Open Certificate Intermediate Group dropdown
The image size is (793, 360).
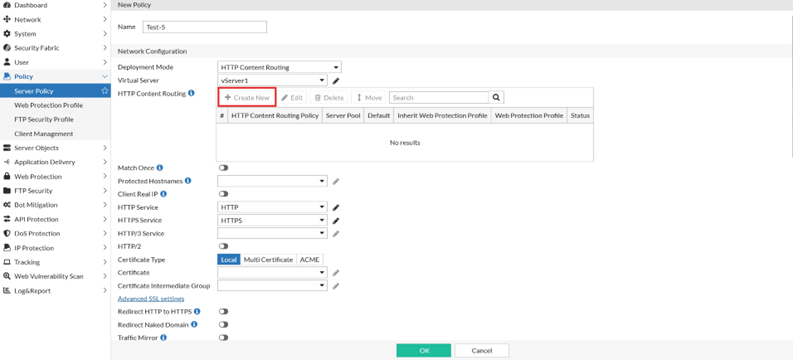273,286
